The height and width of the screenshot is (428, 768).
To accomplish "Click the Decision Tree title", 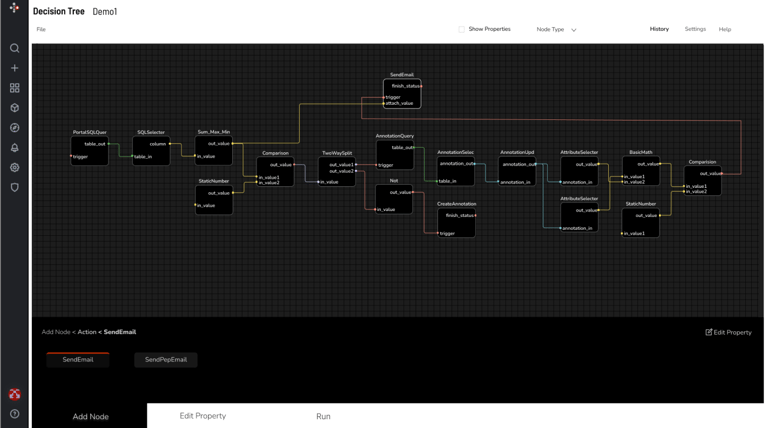I will [x=59, y=11].
